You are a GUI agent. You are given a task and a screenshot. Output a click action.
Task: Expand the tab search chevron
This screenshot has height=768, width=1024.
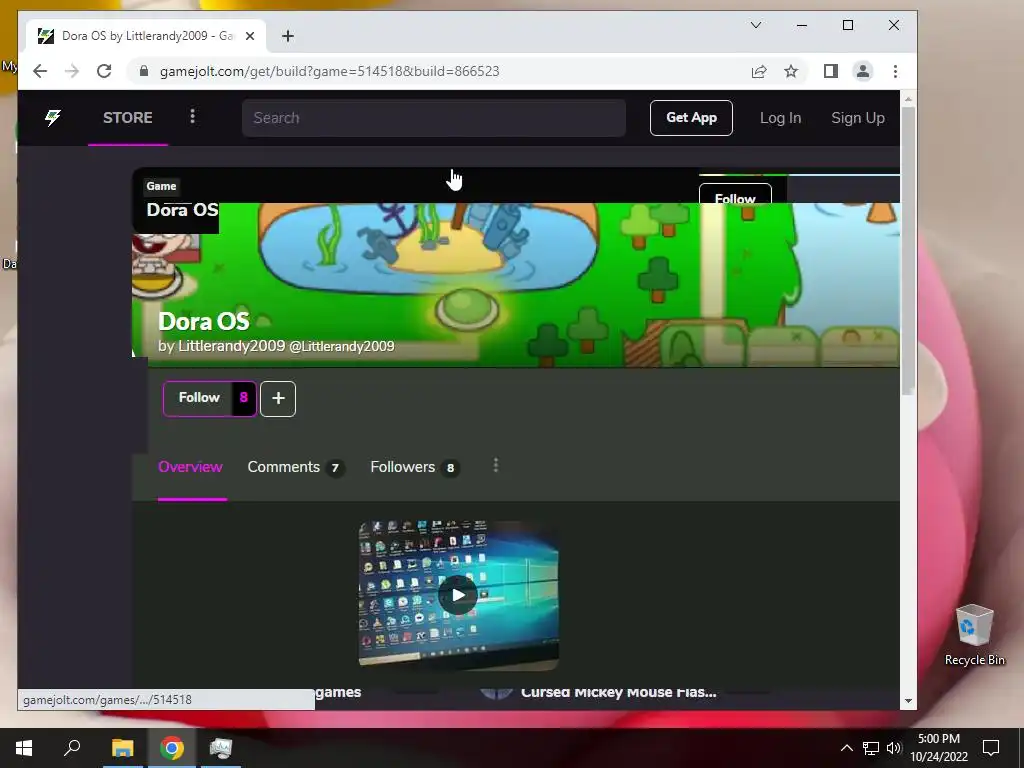coord(756,25)
